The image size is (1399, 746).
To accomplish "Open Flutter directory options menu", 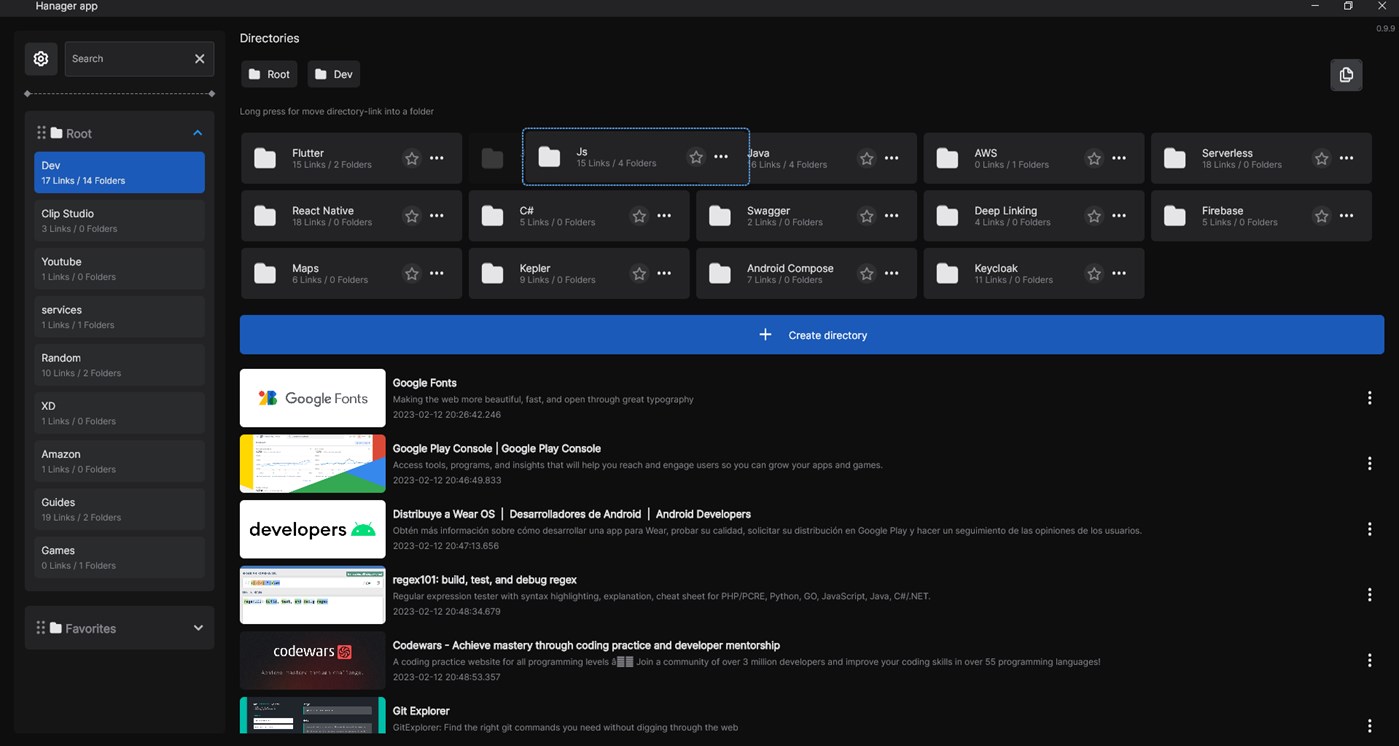I will (437, 158).
